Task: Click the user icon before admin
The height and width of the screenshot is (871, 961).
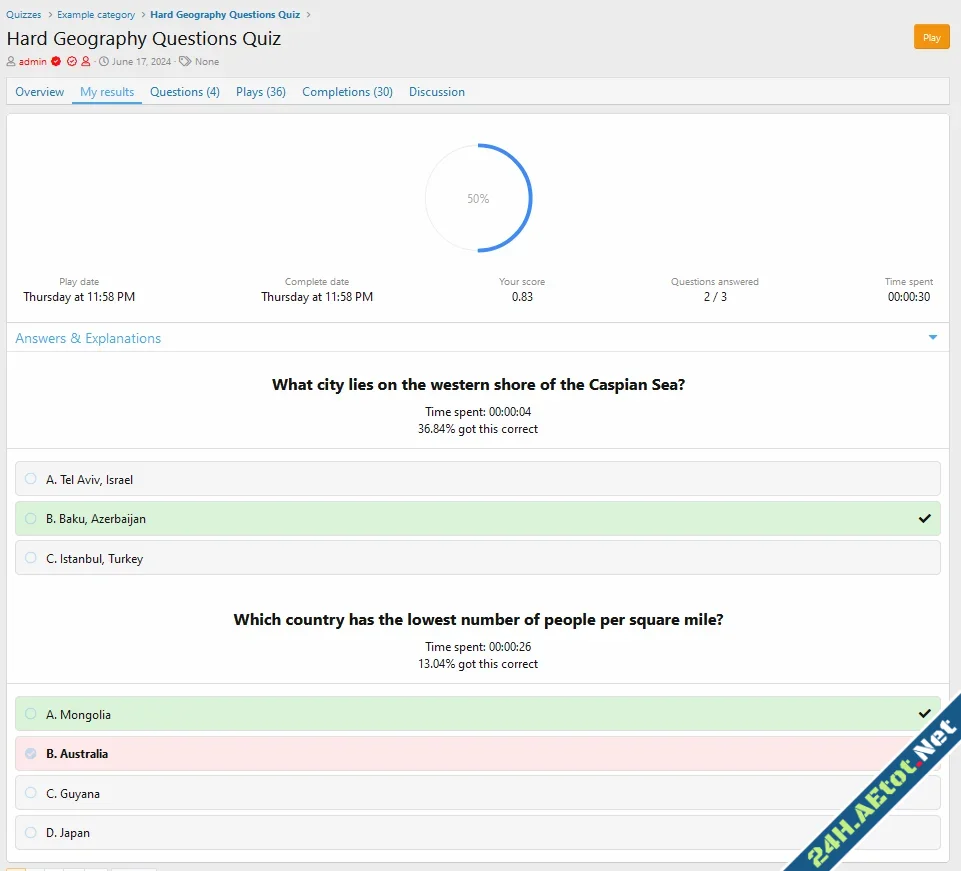Action: 11,62
